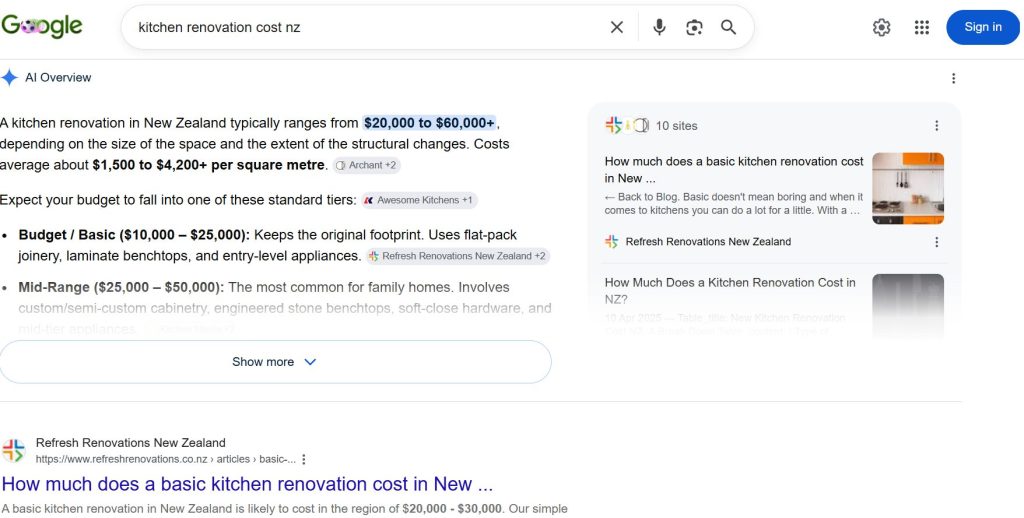This screenshot has height=518, width=1024.
Task: Click 'Refresh Renovations New Zealand' result site name
Action: [x=131, y=443]
